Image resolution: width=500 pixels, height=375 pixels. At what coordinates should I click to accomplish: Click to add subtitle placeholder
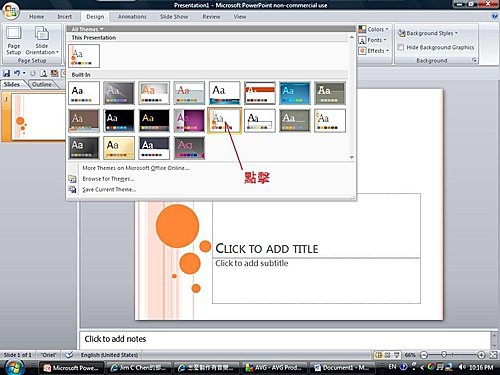click(x=316, y=281)
